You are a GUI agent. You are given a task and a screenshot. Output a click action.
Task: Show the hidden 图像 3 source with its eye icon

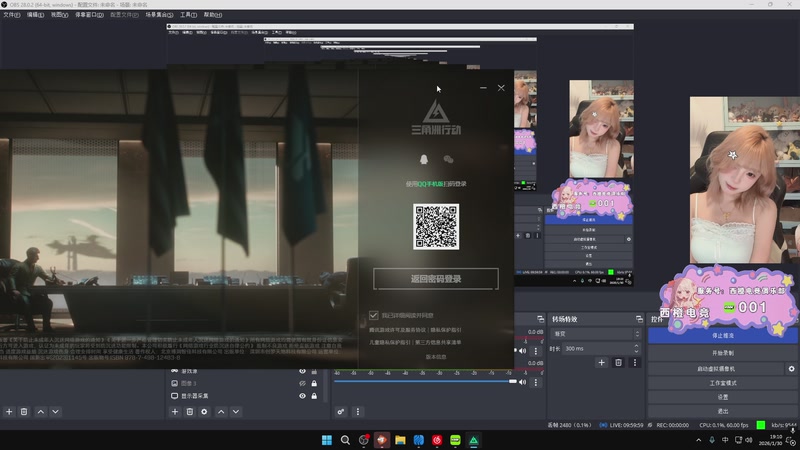tap(303, 383)
